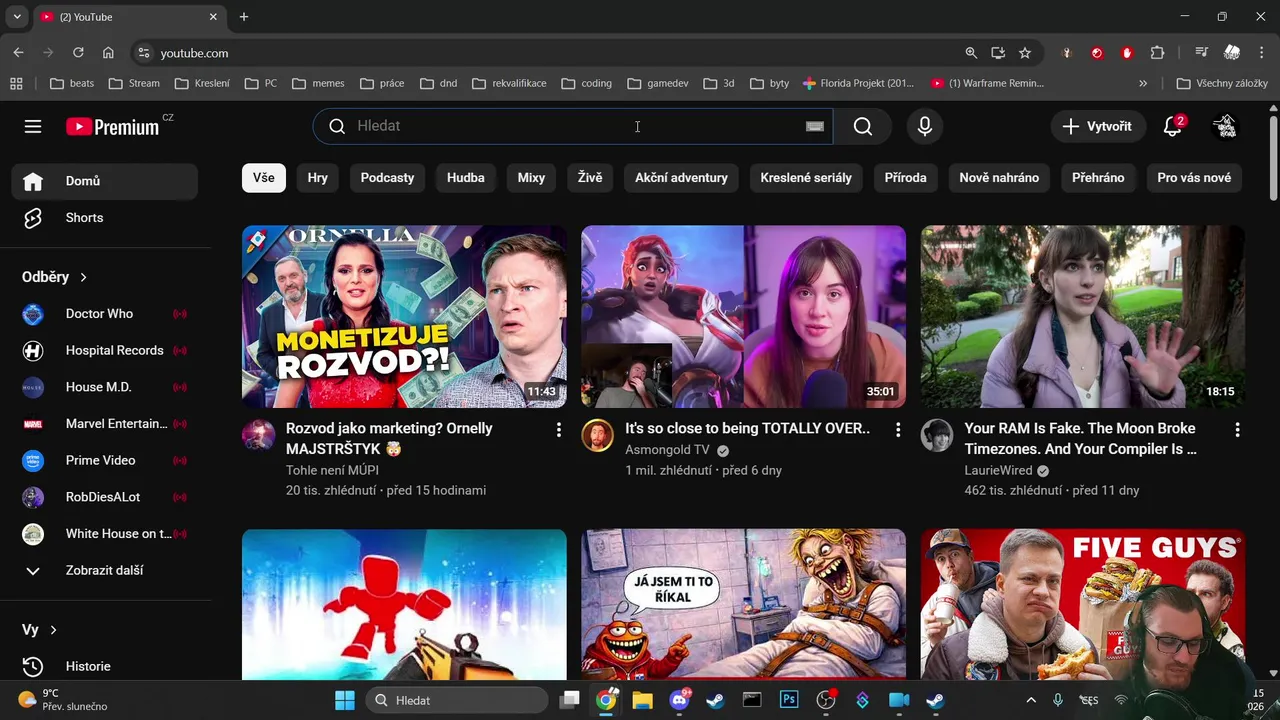The image size is (1280, 720).
Task: Click the magnifier search button beside Hledat field
Action: [x=863, y=126]
